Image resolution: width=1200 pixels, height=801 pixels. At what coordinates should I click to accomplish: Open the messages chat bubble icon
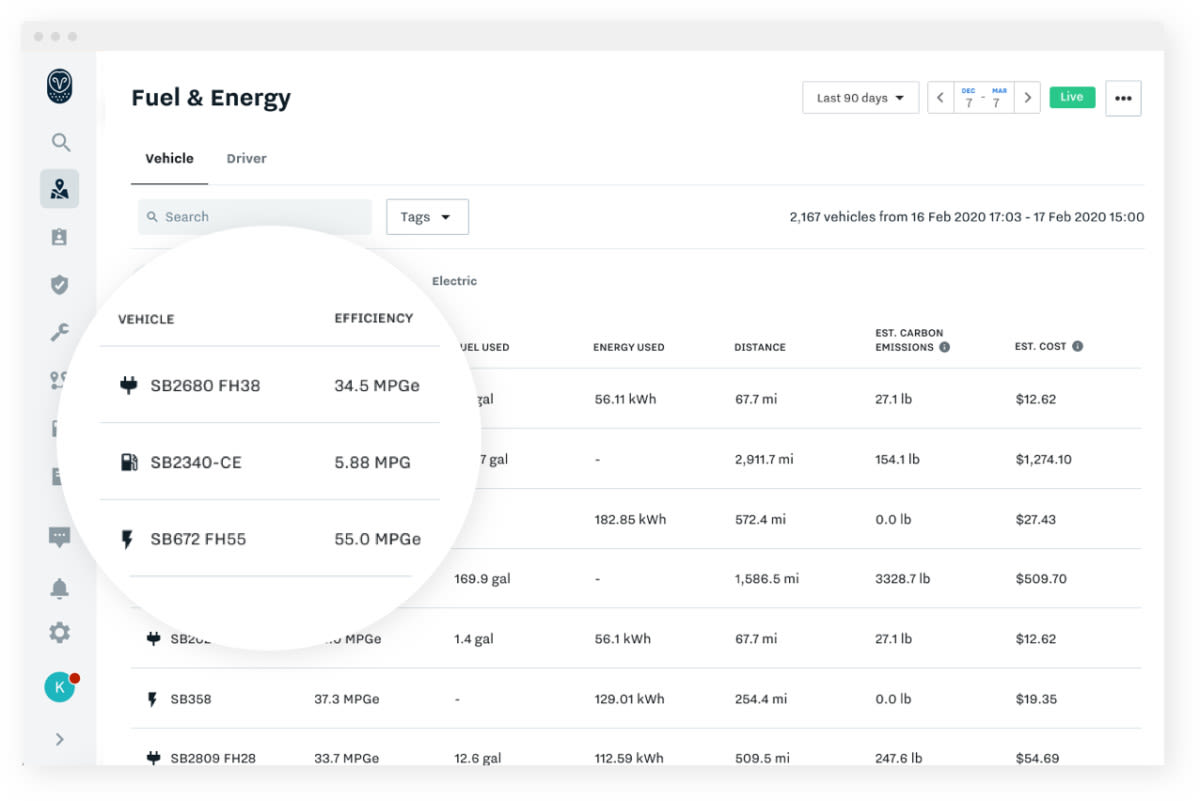60,537
